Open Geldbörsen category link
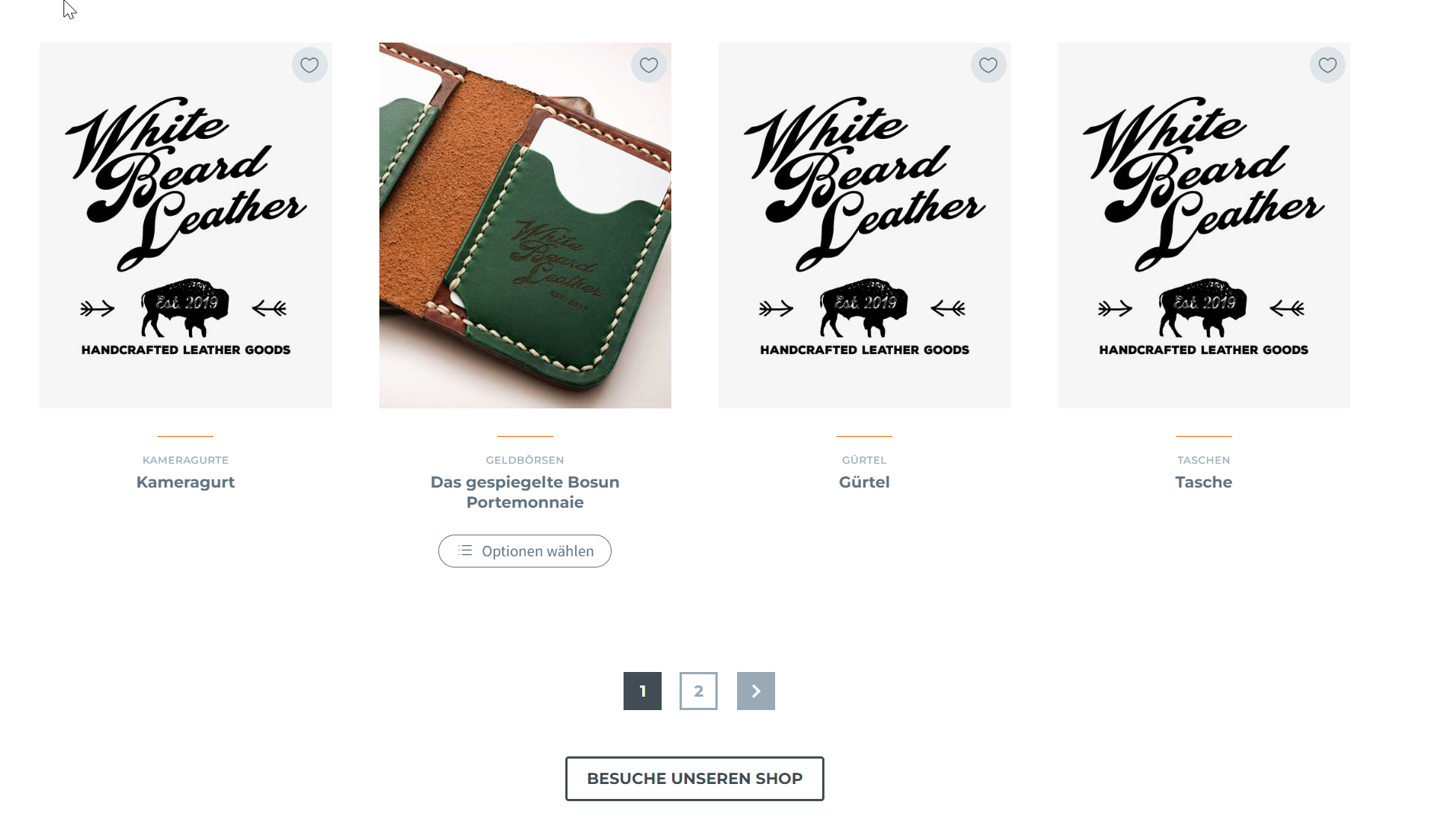Viewport: 1448px width, 840px height. [525, 460]
